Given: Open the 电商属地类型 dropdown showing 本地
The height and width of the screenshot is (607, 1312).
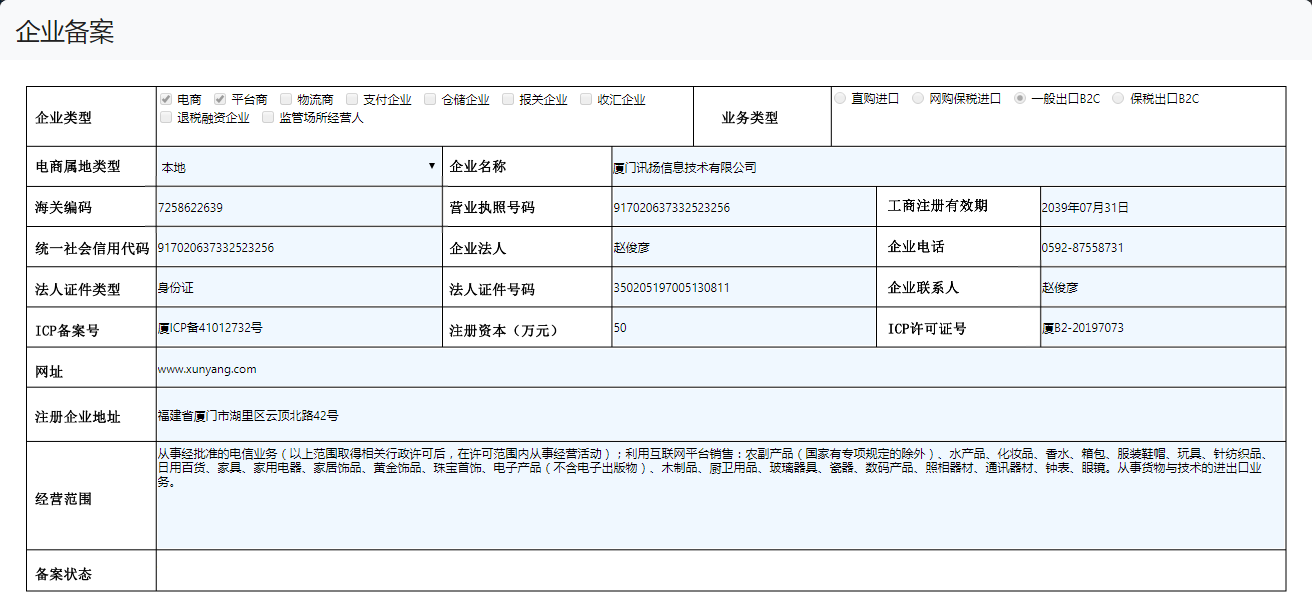Looking at the screenshot, I should click(295, 166).
